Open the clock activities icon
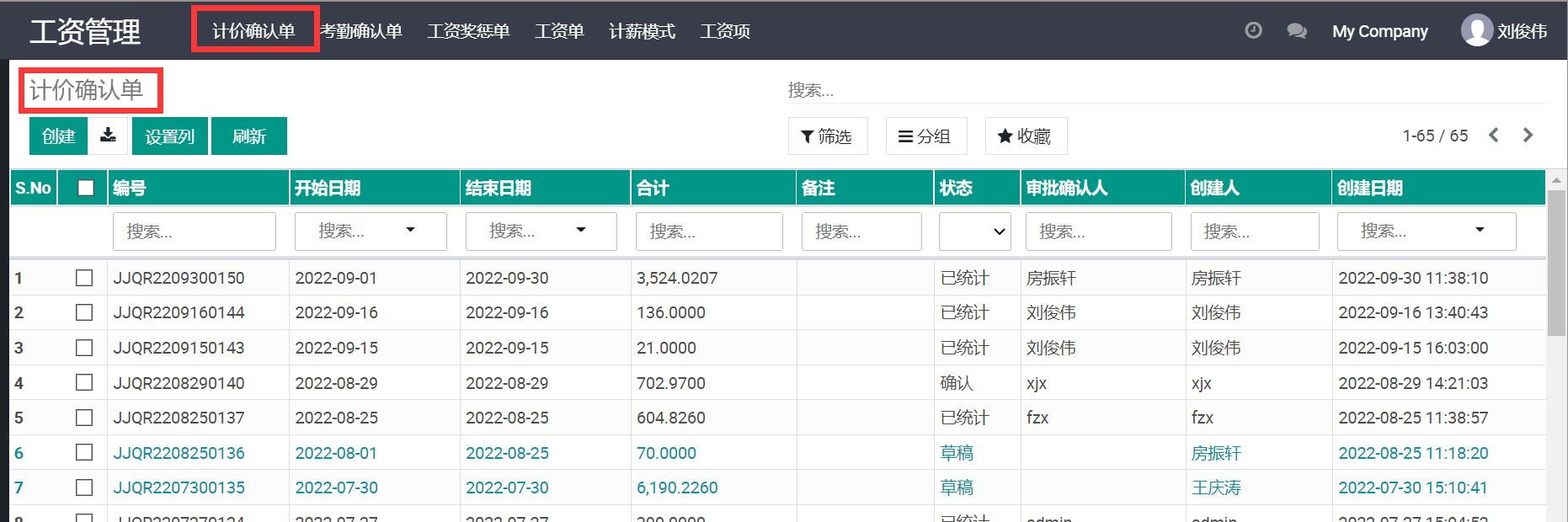Viewport: 1568px width, 522px height. (1253, 31)
